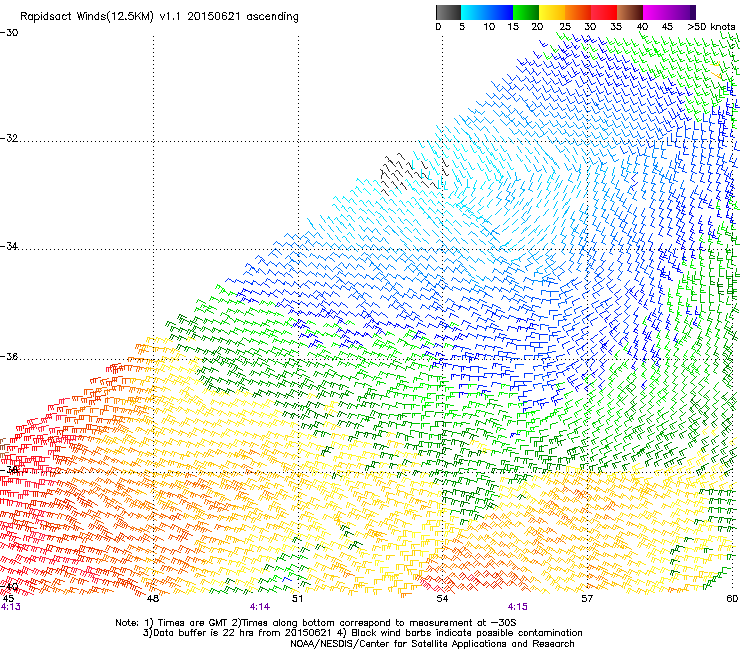Click the latitude label -32

9,138
